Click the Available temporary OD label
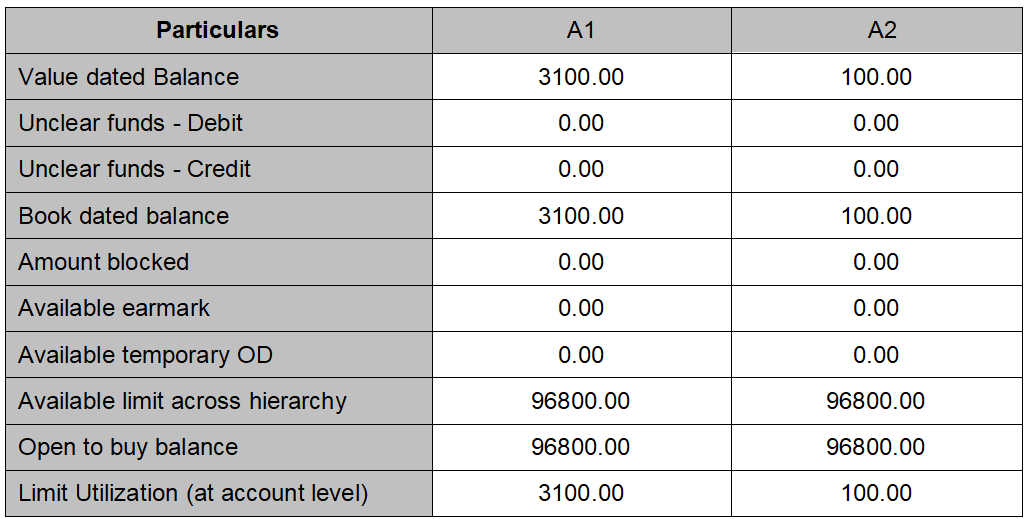This screenshot has height=519, width=1030. tap(146, 355)
